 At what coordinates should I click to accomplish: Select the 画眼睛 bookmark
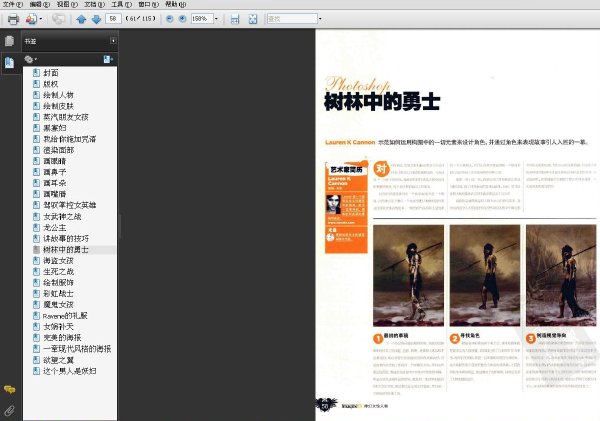[x=55, y=161]
